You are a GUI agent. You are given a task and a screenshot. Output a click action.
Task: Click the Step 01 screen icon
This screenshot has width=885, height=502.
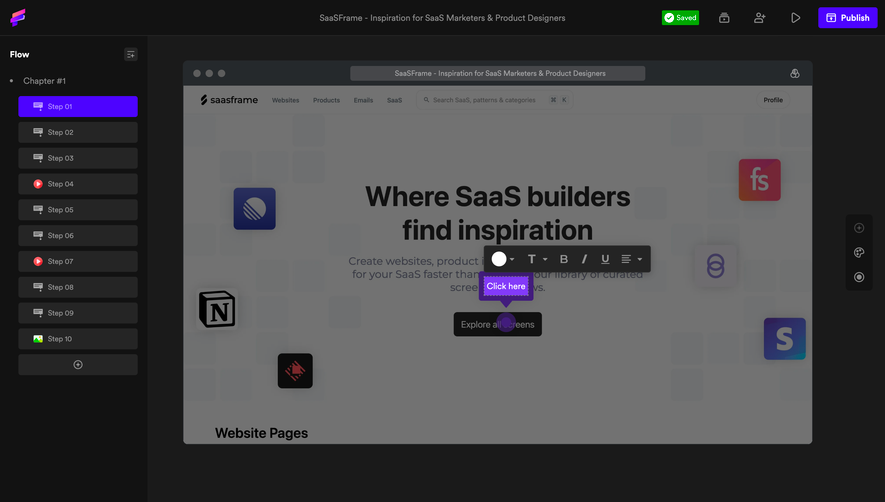(x=38, y=106)
